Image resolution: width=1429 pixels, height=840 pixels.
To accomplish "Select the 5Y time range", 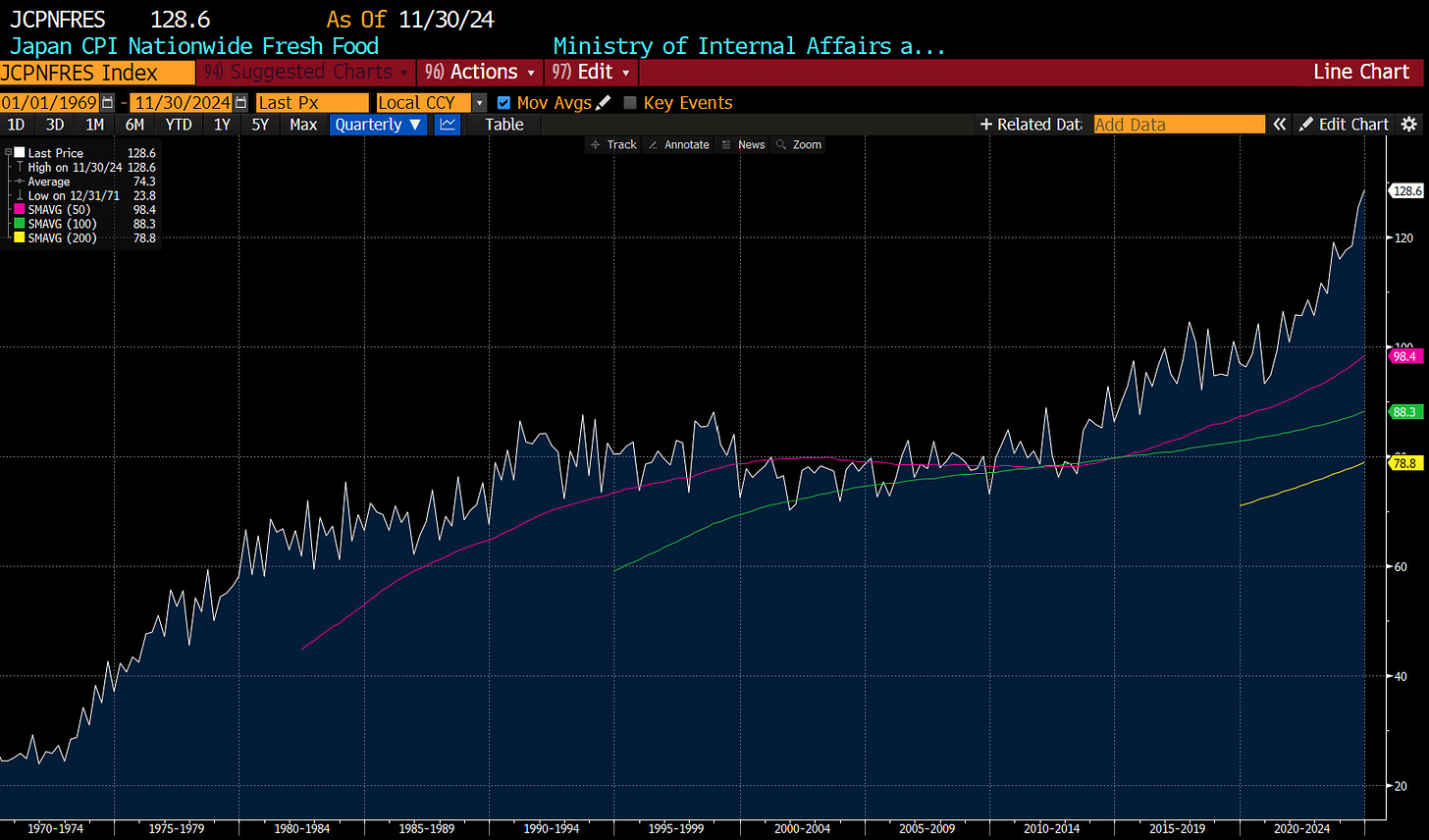I will [260, 125].
